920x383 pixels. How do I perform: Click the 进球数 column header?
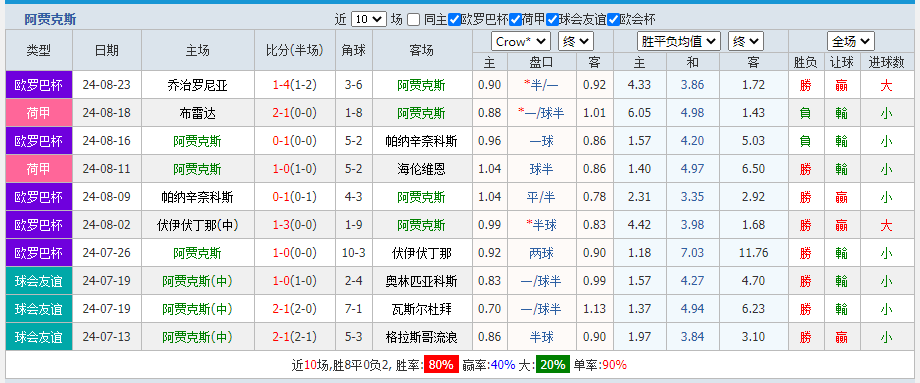click(x=886, y=62)
